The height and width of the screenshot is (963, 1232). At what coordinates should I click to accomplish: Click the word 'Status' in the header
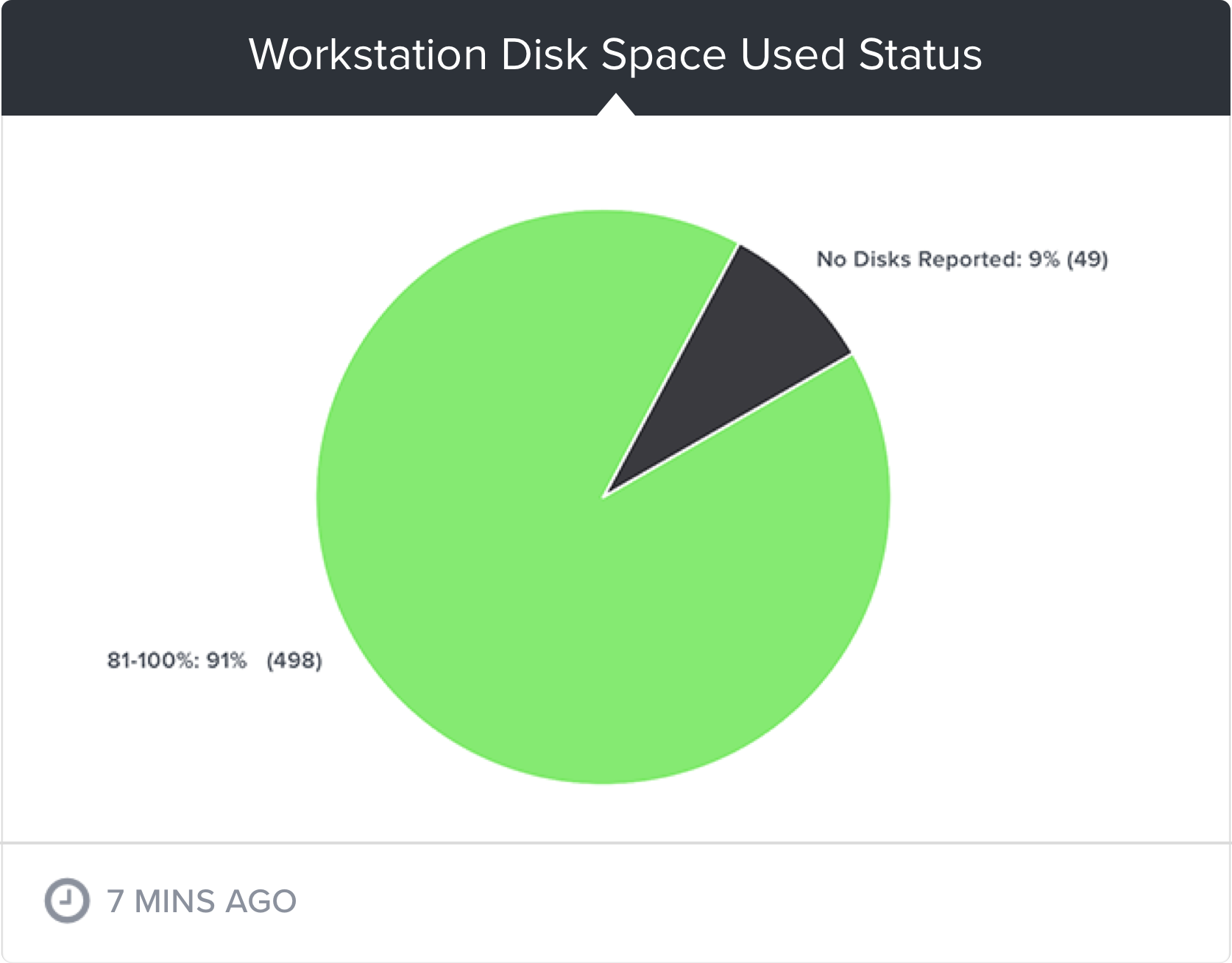coord(920,54)
